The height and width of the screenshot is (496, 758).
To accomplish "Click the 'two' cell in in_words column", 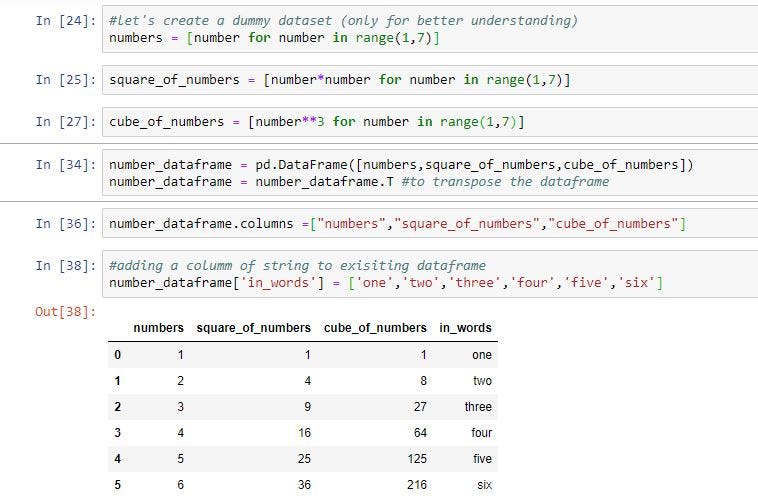I will pyautogui.click(x=482, y=381).
